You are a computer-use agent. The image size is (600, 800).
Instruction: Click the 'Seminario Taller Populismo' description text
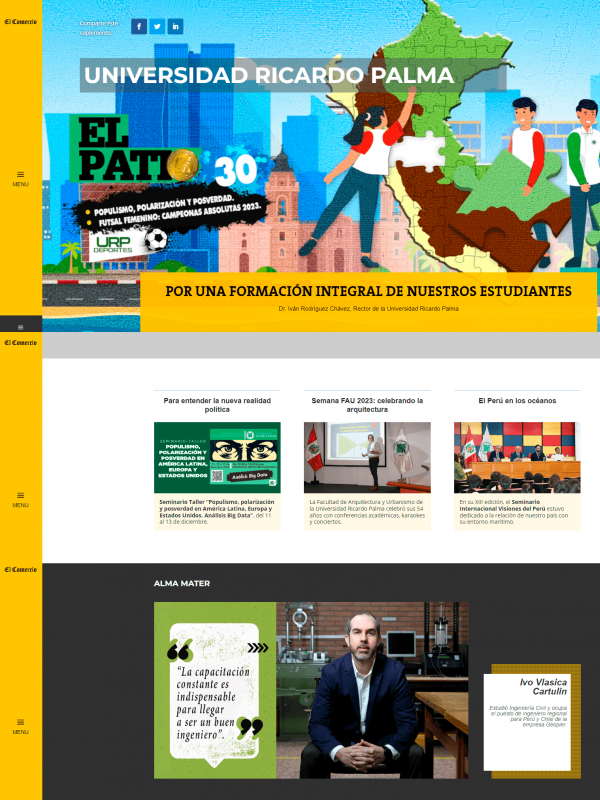[x=217, y=512]
